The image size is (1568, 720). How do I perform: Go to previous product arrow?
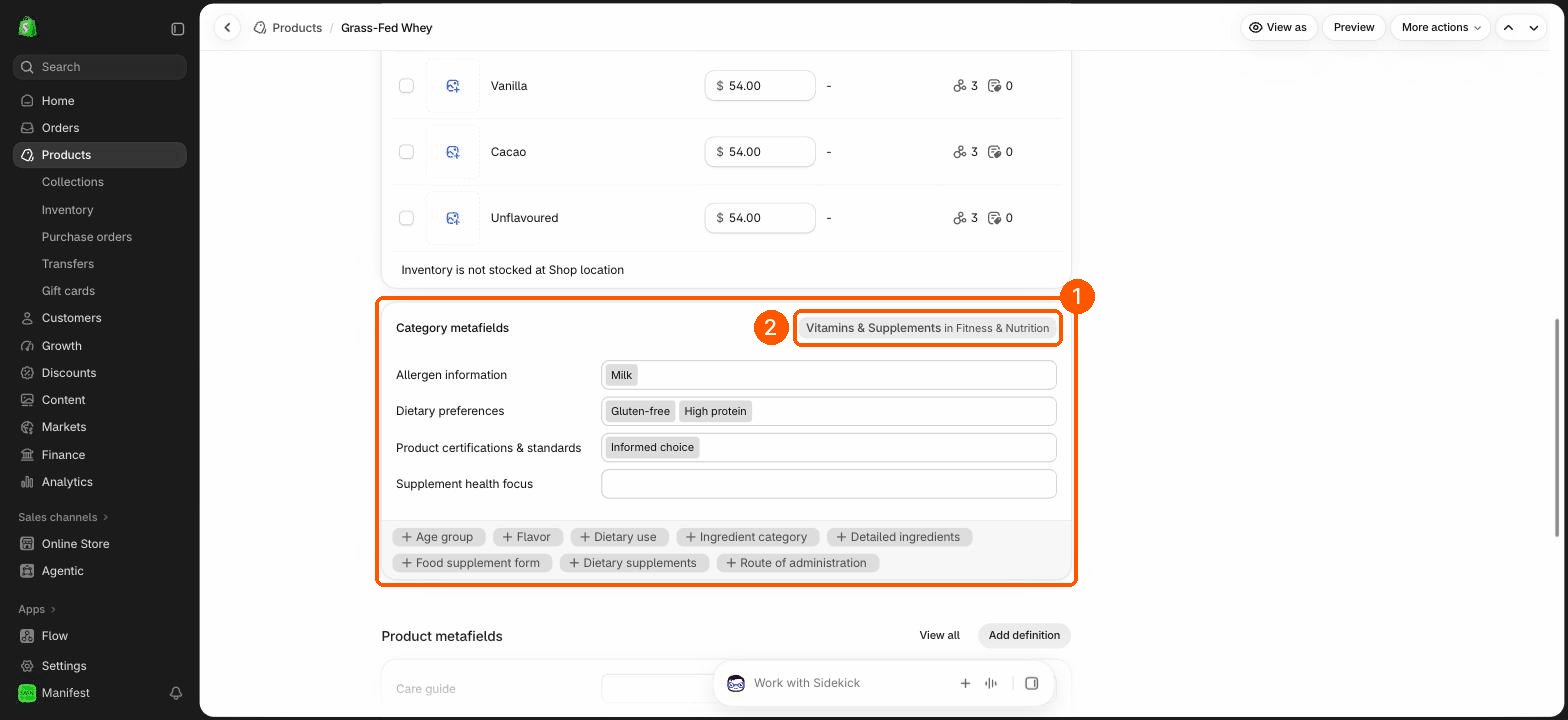click(x=1508, y=28)
